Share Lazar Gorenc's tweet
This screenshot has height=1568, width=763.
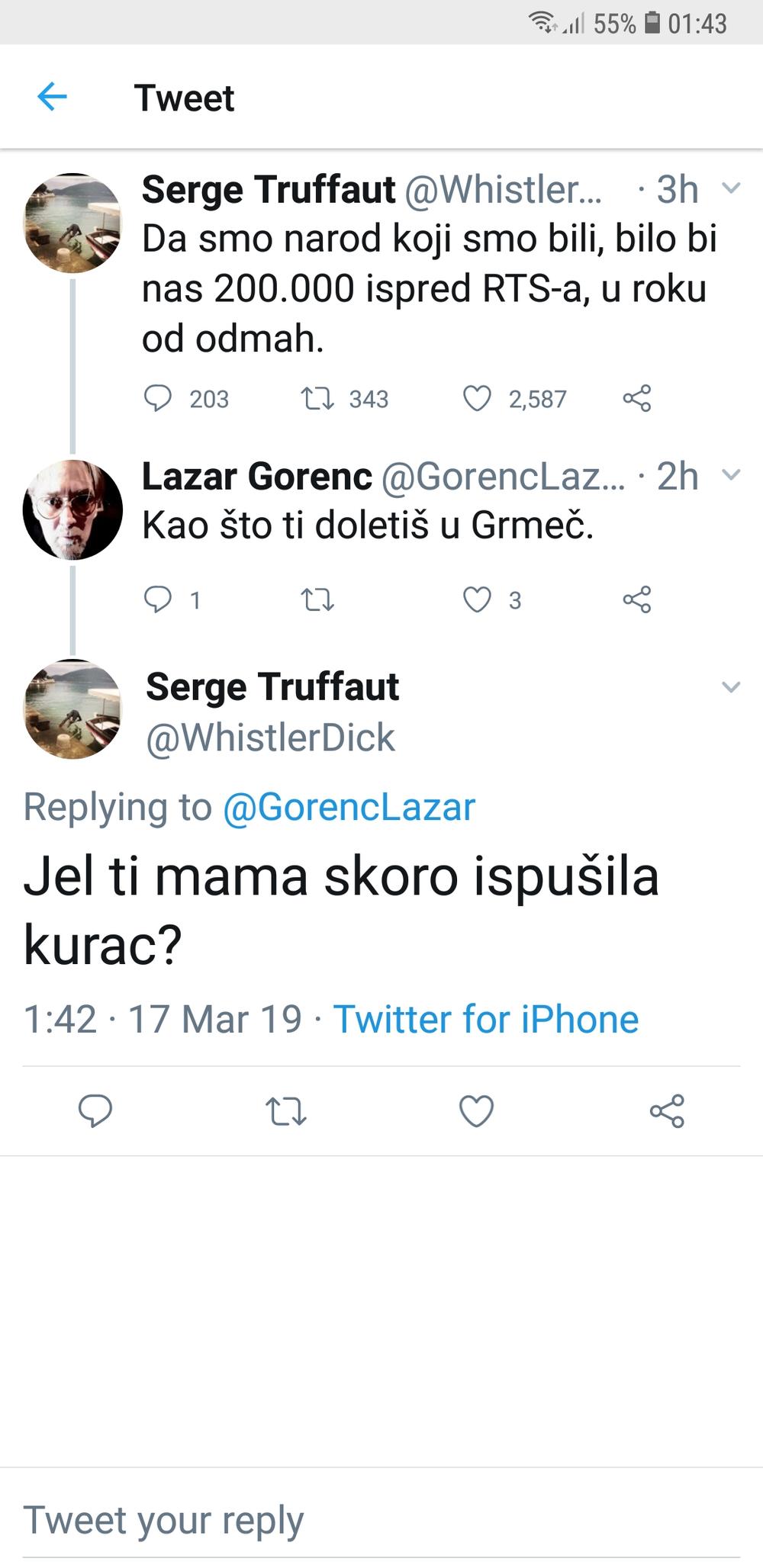[x=637, y=599]
